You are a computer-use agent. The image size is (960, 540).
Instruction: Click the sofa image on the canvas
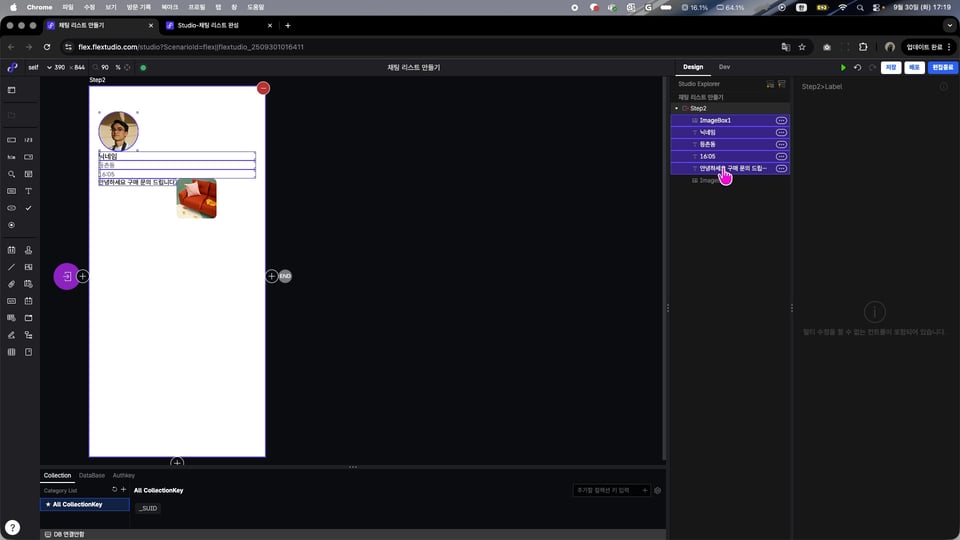[x=196, y=198]
